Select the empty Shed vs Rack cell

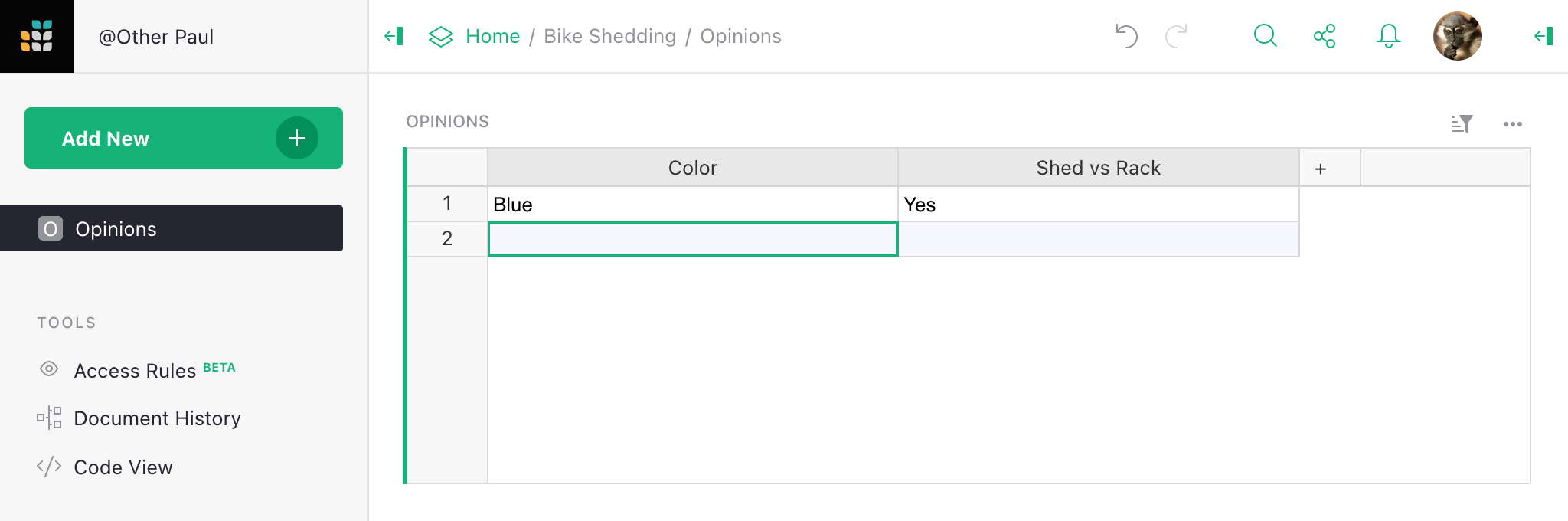(1098, 239)
